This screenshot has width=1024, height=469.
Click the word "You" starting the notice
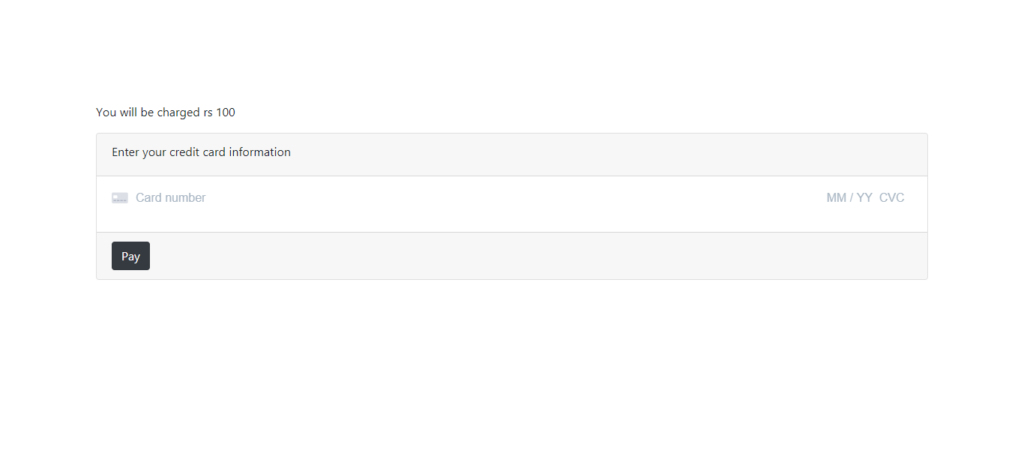pos(106,112)
